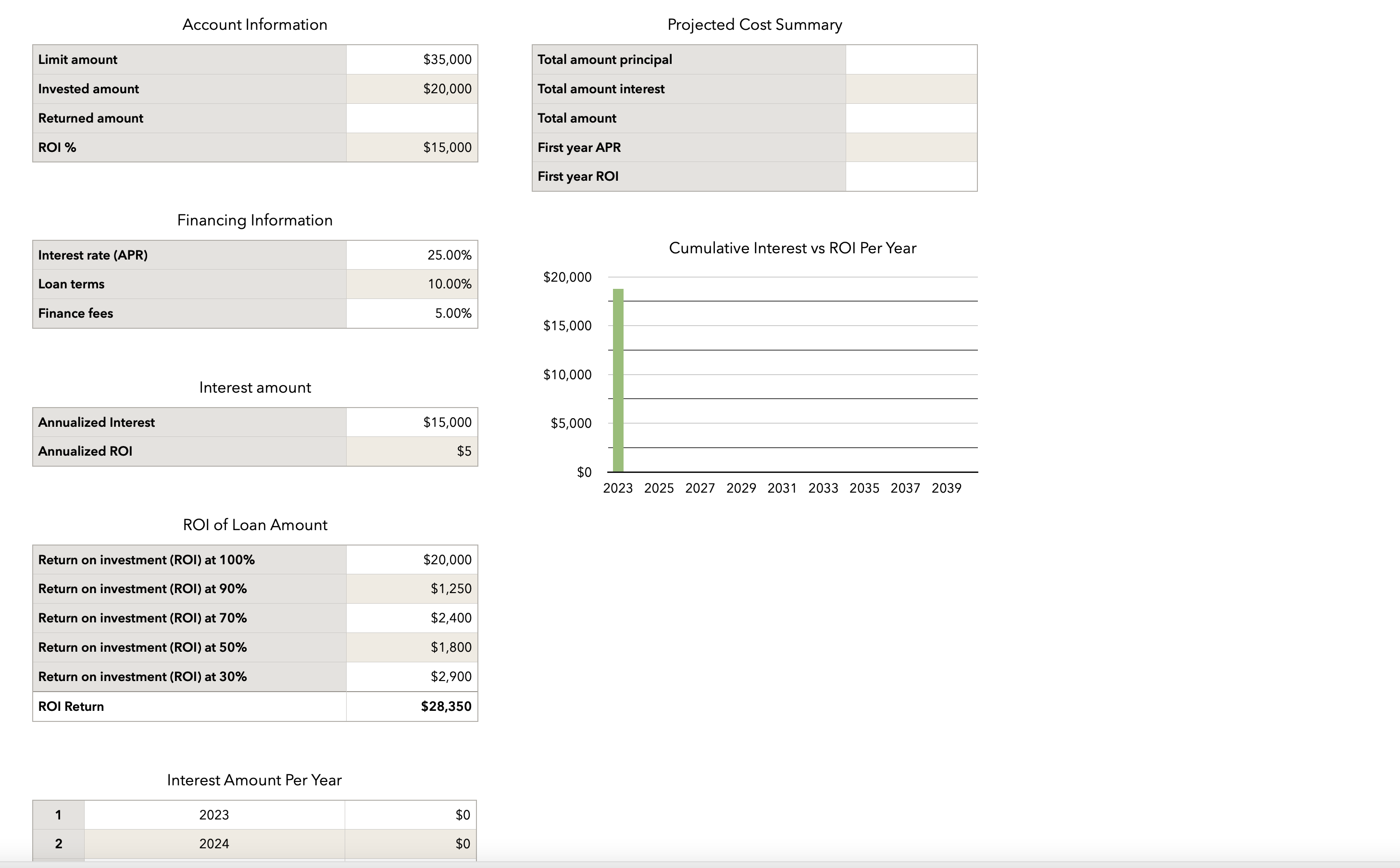This screenshot has height=868, width=1400.
Task: Click the Total amount principal empty value cell
Action: point(910,59)
